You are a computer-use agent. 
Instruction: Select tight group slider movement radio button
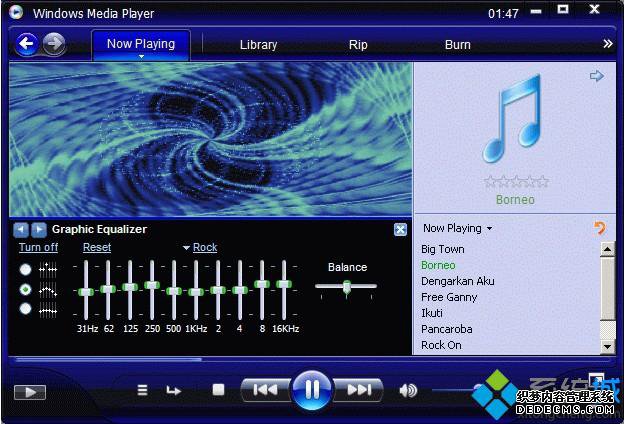pyautogui.click(x=26, y=309)
